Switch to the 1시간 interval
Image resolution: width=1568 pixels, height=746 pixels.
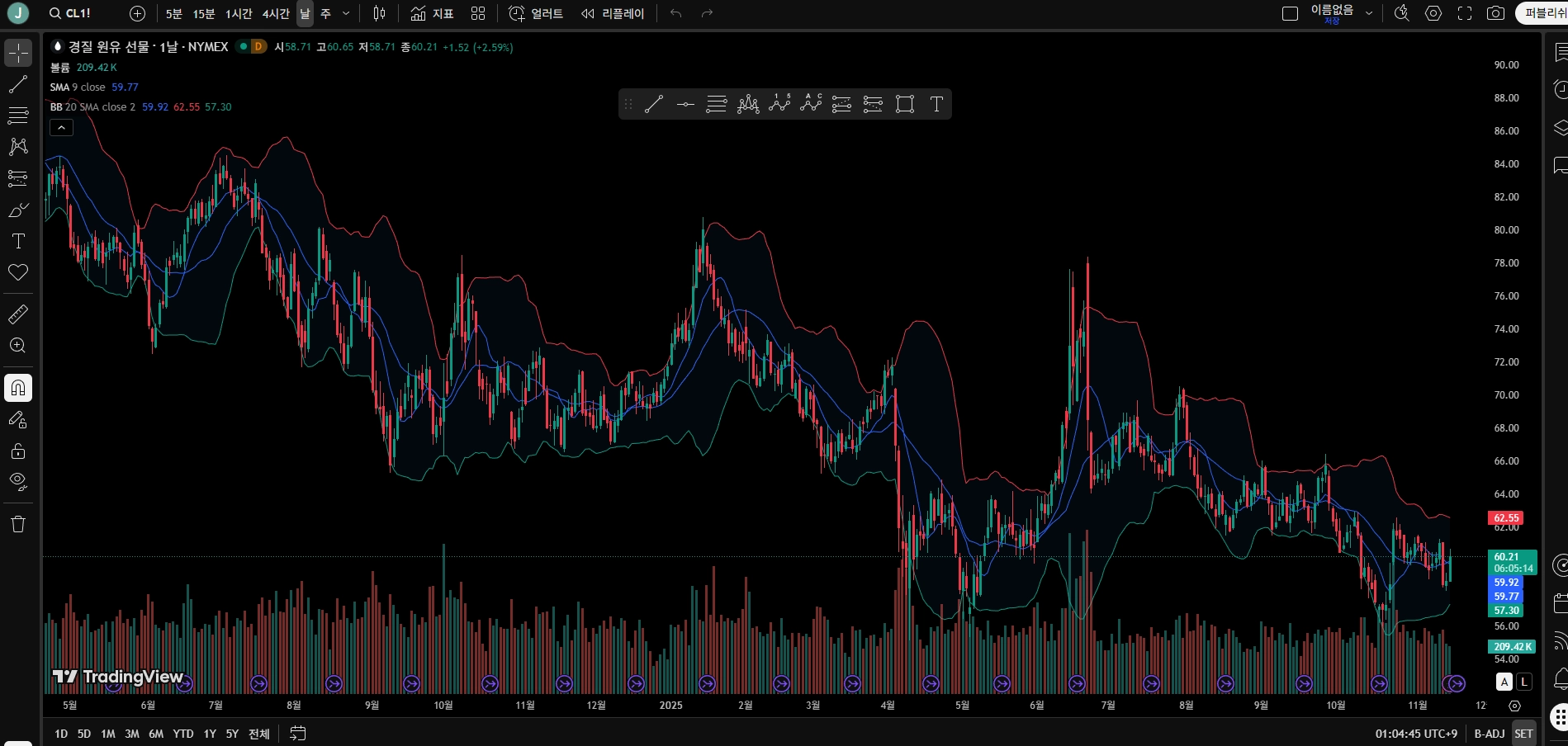click(239, 13)
